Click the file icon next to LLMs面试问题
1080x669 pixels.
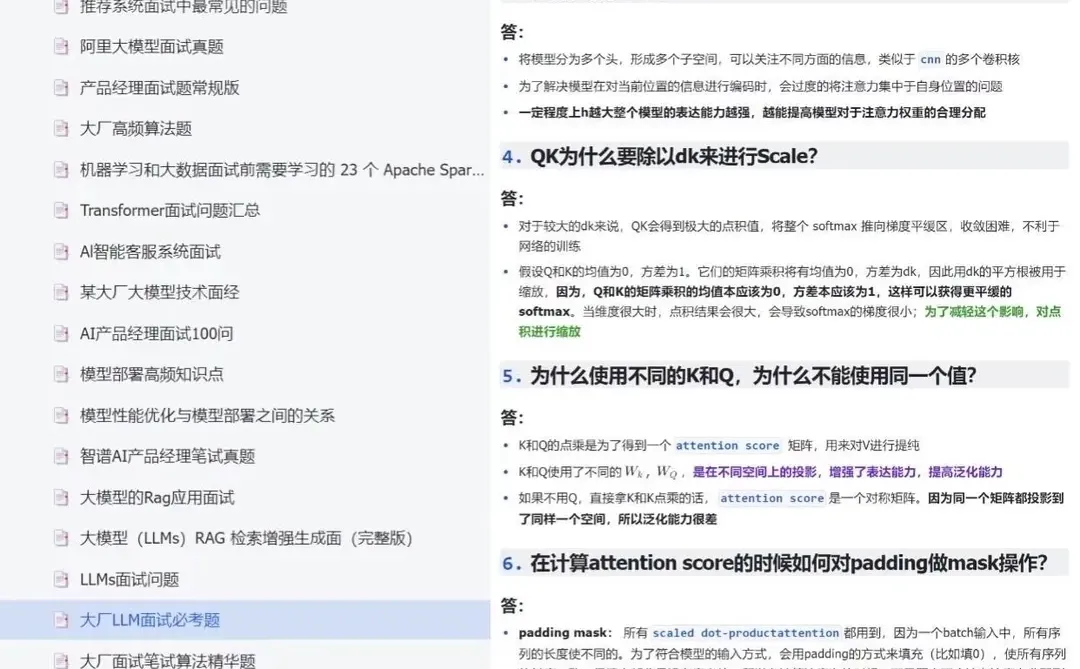(61, 579)
